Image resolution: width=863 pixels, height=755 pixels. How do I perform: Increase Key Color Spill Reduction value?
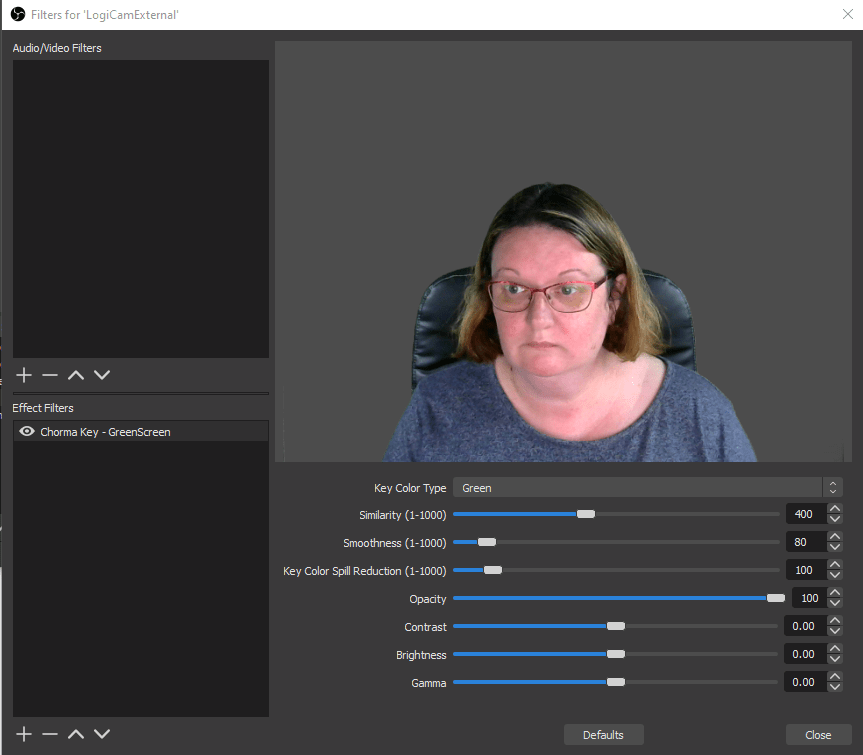835,565
